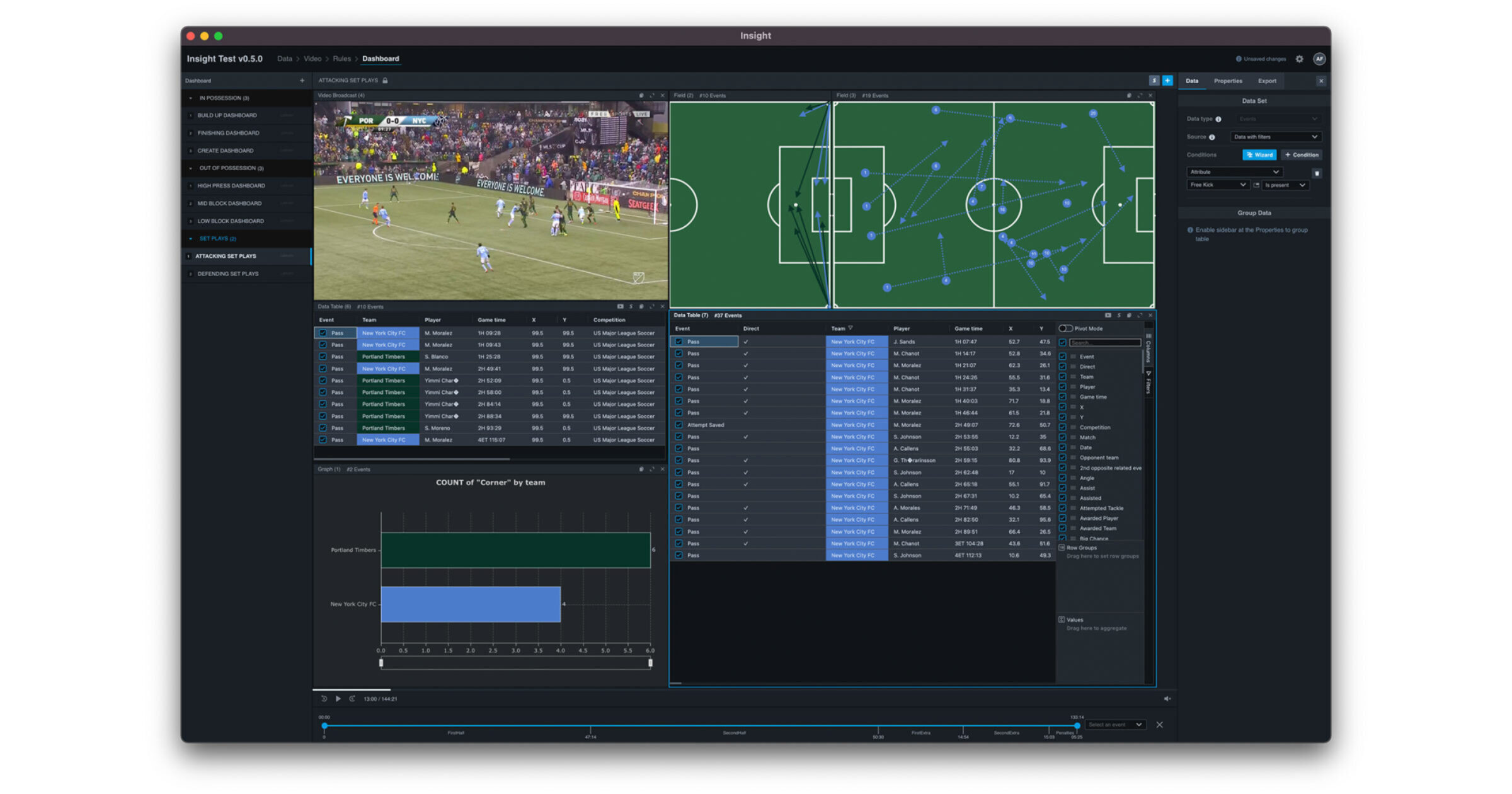Click the range slider below the Corner count graph
The height and width of the screenshot is (794, 1512).
[515, 663]
